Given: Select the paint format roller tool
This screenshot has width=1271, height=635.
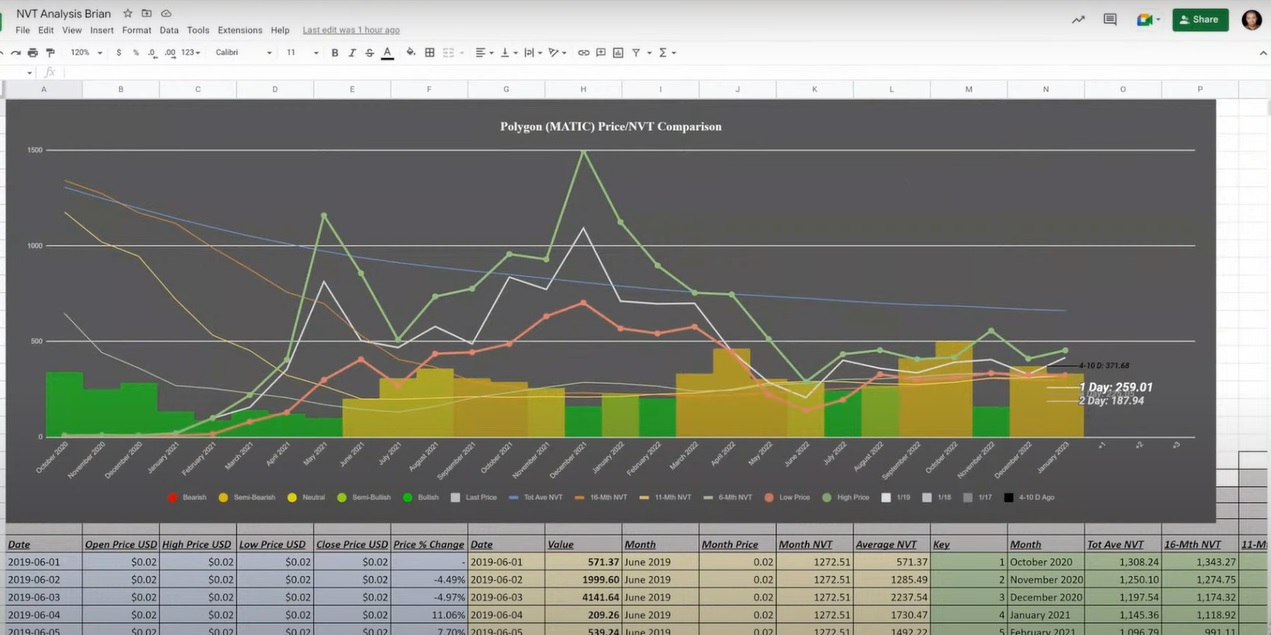Looking at the screenshot, I should [50, 52].
